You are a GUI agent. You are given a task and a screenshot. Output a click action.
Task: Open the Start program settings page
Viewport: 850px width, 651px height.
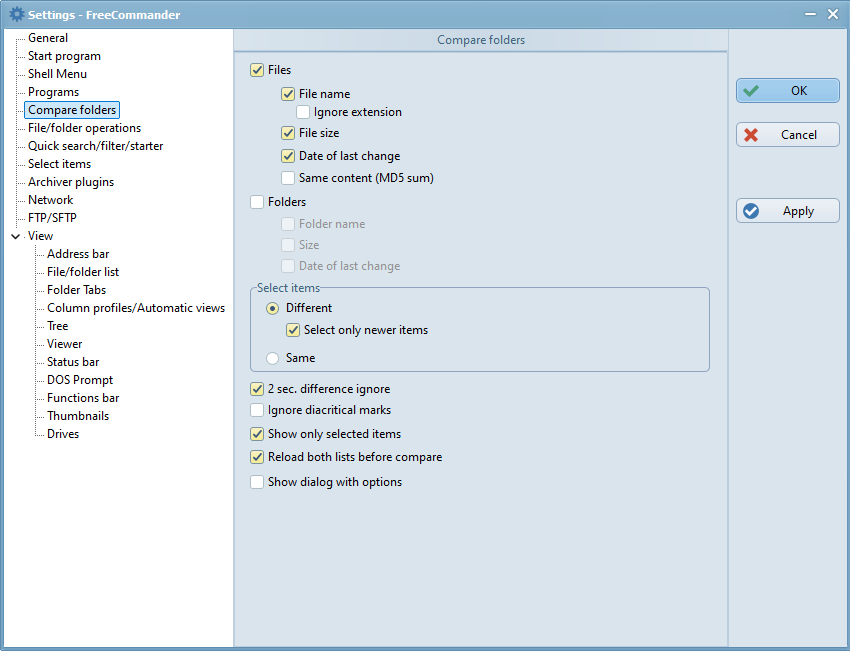(x=64, y=56)
